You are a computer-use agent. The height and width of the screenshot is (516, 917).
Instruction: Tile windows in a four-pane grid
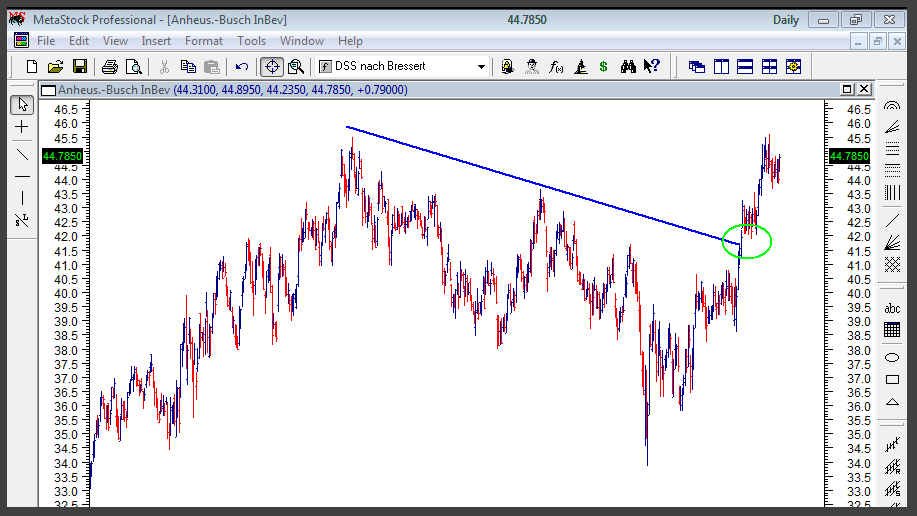(x=770, y=67)
